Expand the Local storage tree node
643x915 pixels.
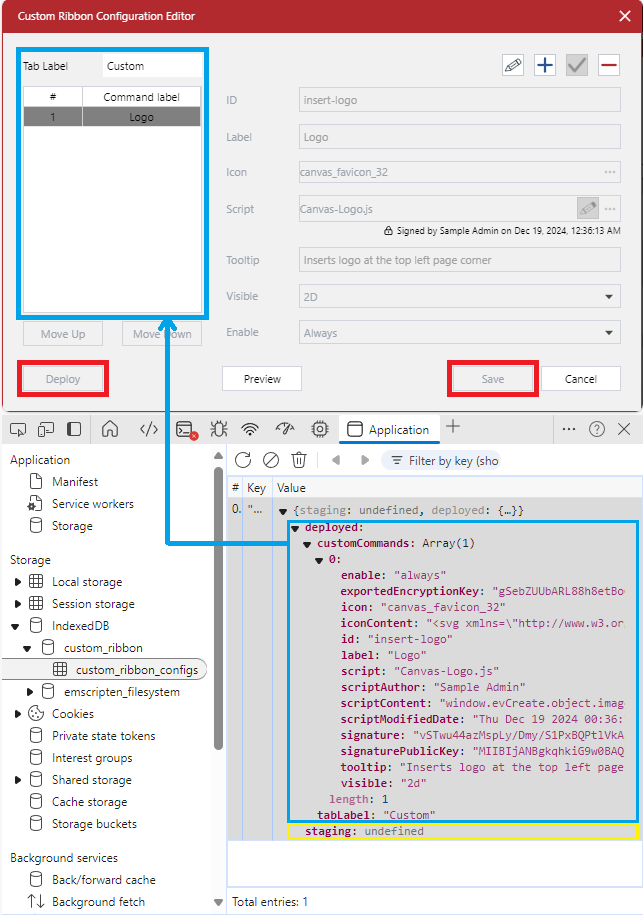pyautogui.click(x=17, y=582)
